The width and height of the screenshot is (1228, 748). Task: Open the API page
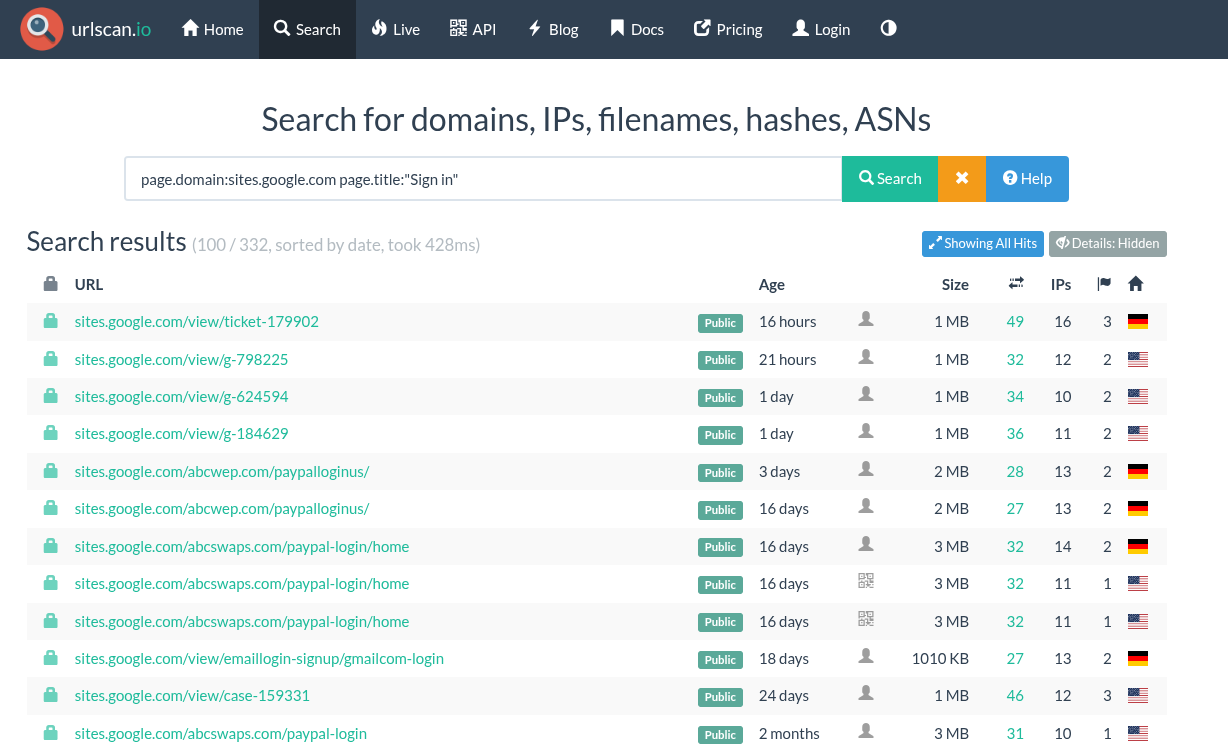(473, 29)
